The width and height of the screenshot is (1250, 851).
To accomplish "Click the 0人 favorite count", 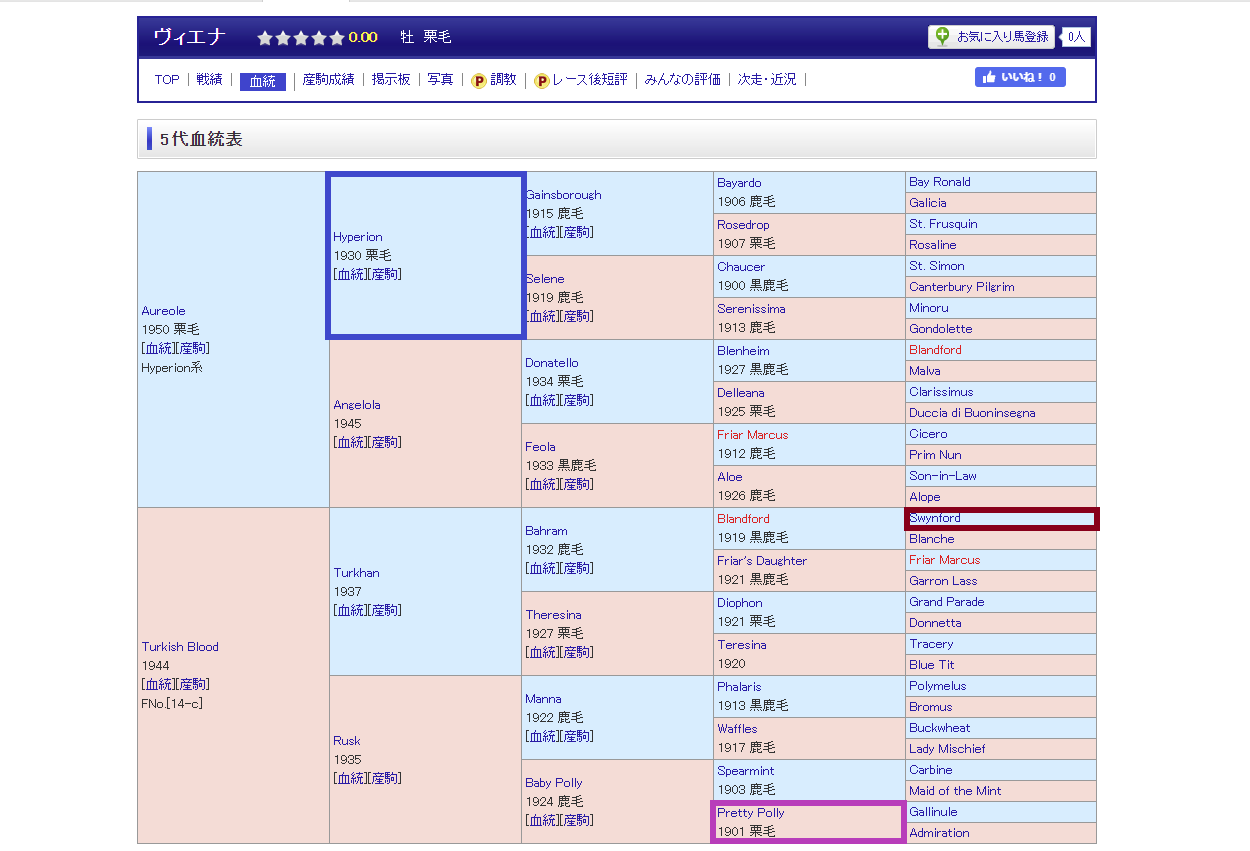I will [x=1076, y=37].
